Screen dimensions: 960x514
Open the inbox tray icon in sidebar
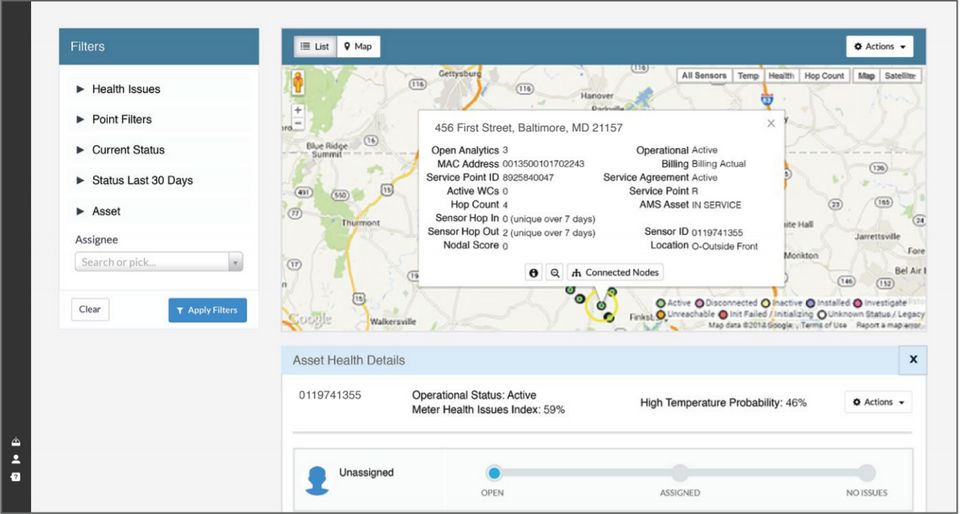point(16,442)
